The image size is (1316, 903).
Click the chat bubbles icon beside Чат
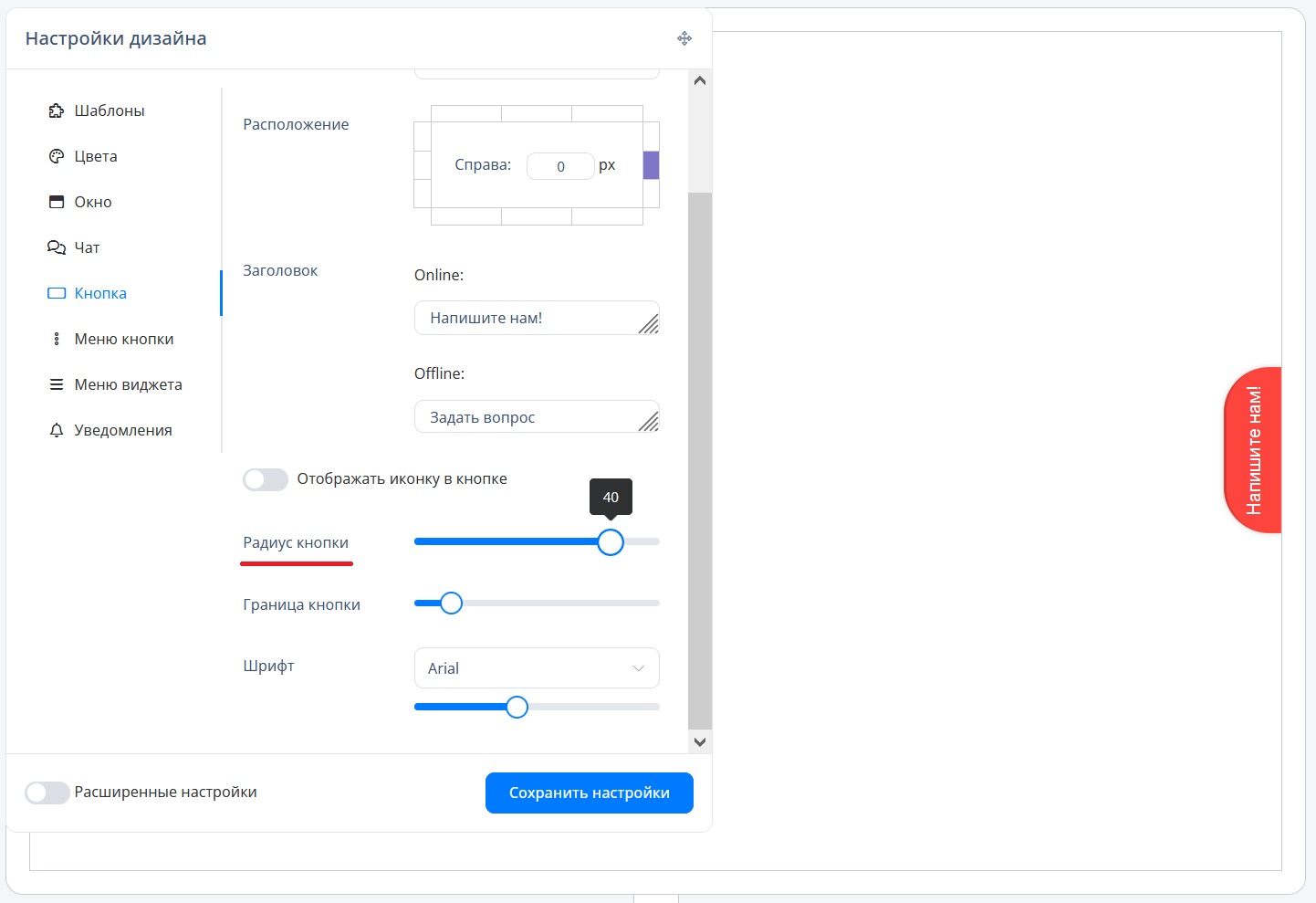click(x=57, y=247)
